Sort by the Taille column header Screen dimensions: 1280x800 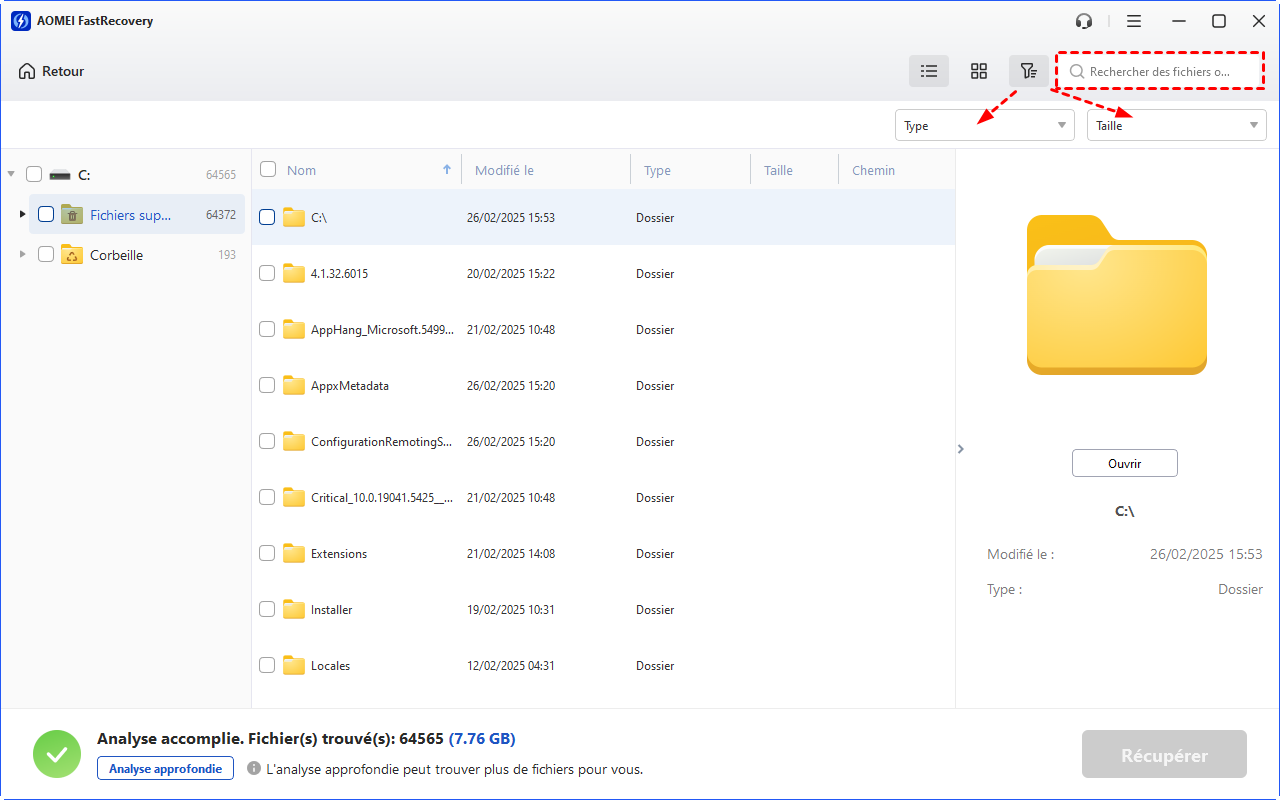click(x=778, y=171)
